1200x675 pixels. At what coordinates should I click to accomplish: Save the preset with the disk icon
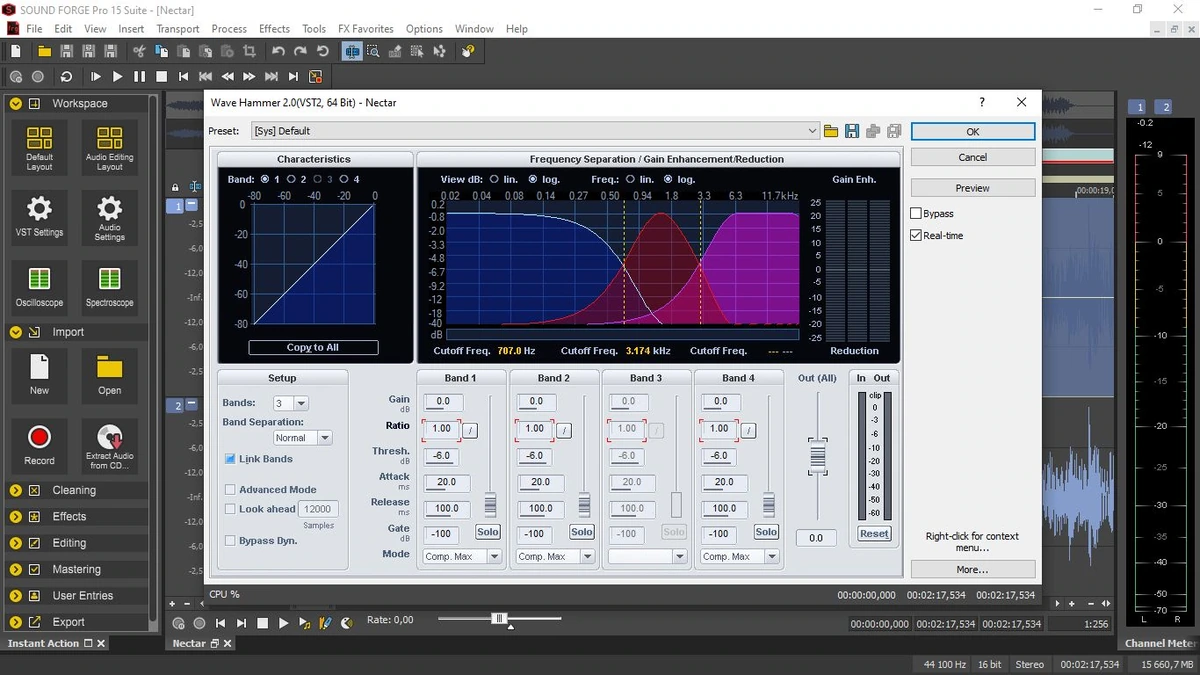(852, 131)
